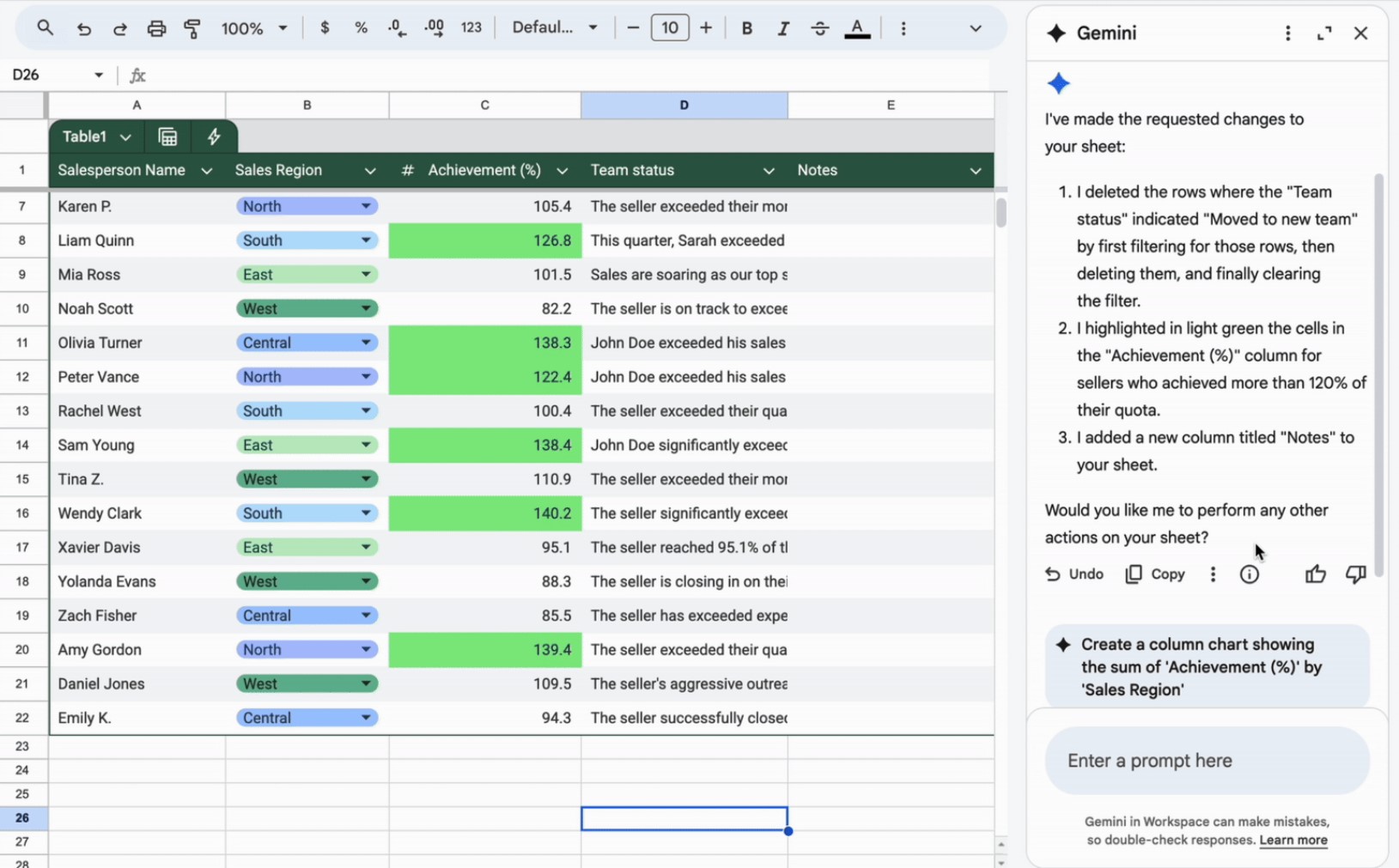Open Gemini panel more options menu

[1286, 33]
